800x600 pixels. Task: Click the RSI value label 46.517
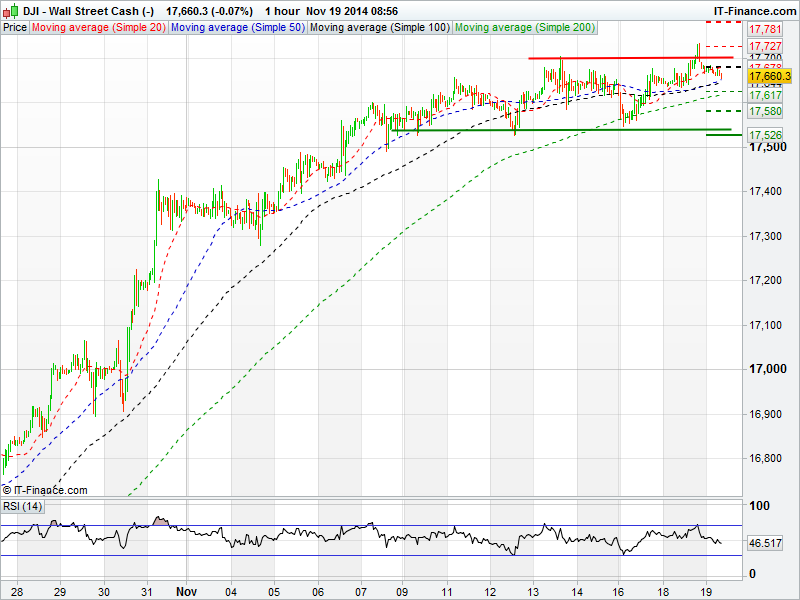pos(764,543)
